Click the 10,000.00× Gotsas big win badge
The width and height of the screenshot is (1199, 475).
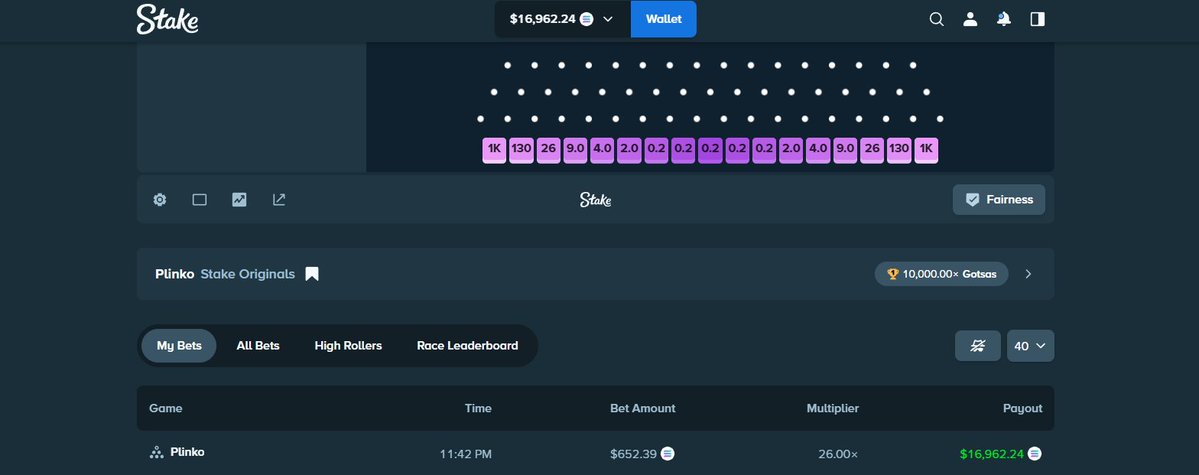[941, 274]
